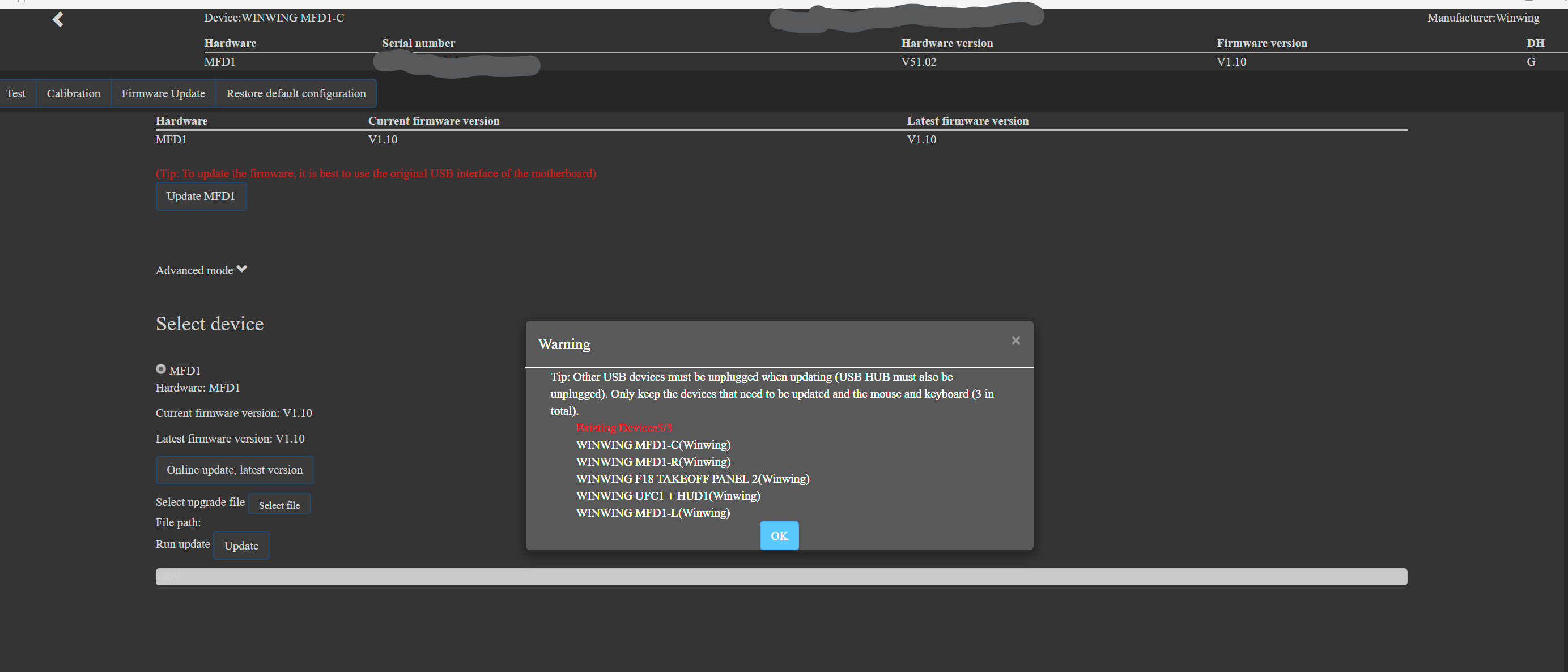Screen dimensions: 1568x672
Task: Click Online update, latest version button
Action: pyautogui.click(x=235, y=470)
